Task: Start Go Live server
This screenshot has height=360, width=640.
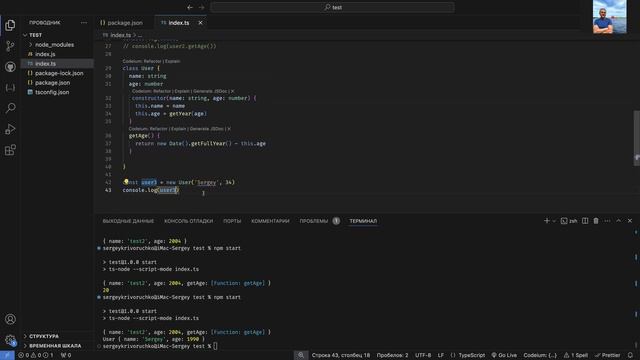Action: pyautogui.click(x=504, y=355)
